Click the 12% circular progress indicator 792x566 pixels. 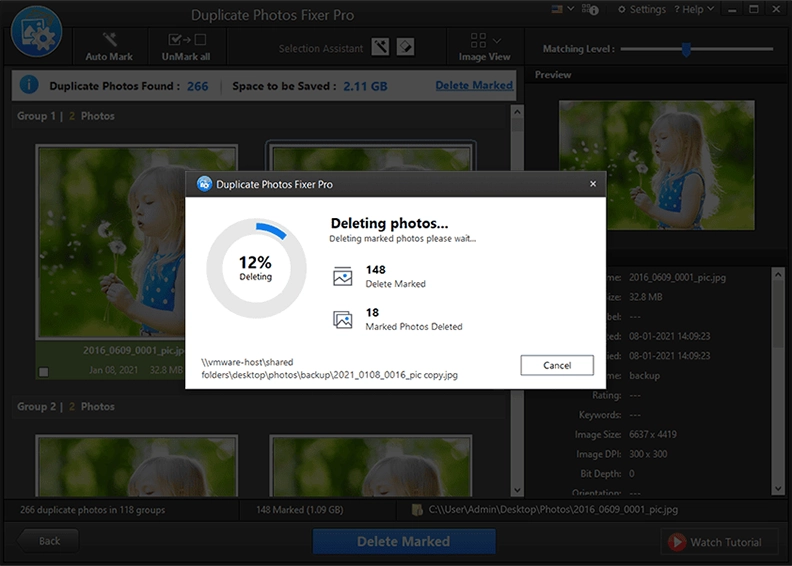tap(256, 268)
